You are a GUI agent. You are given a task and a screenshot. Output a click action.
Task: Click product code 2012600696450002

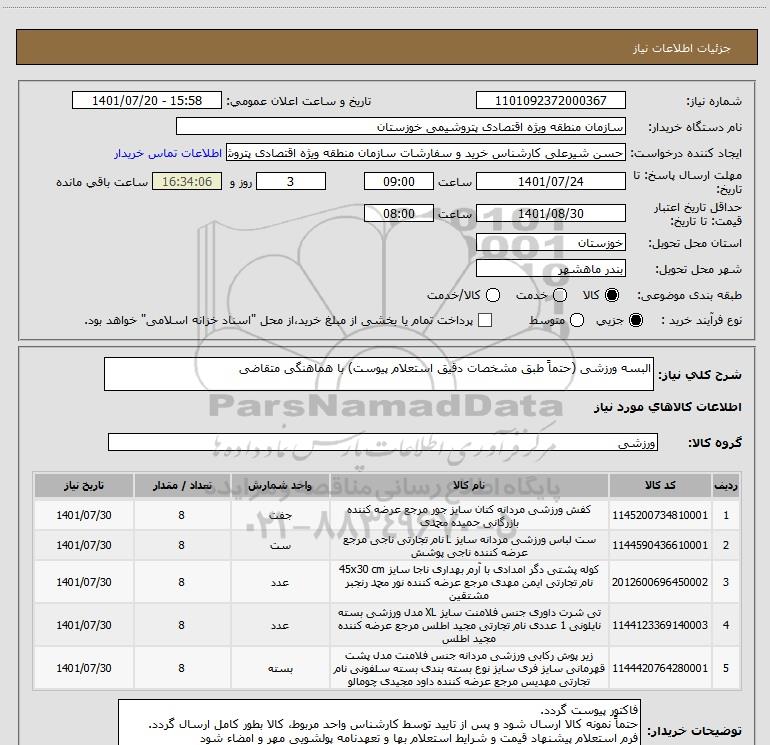click(660, 582)
